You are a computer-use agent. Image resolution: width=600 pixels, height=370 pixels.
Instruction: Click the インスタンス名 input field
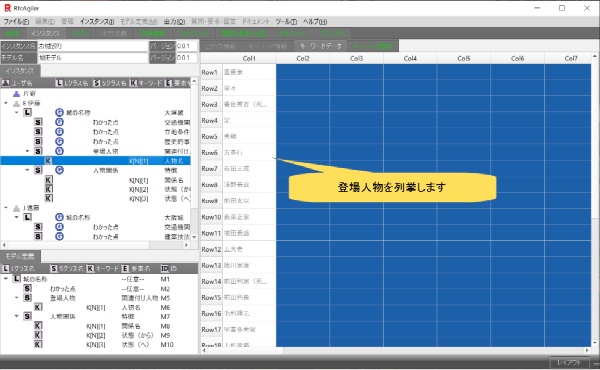(x=93, y=46)
